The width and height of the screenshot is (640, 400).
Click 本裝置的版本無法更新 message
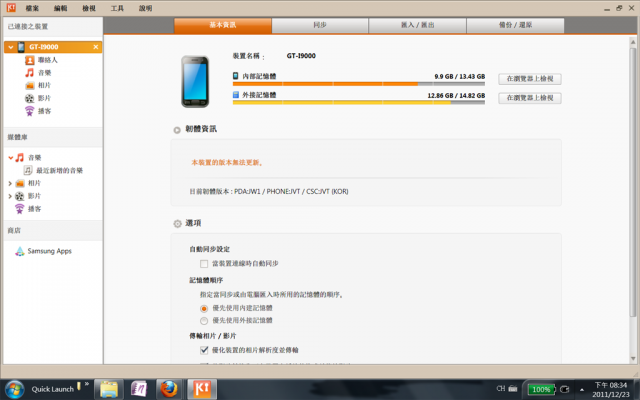point(227,163)
